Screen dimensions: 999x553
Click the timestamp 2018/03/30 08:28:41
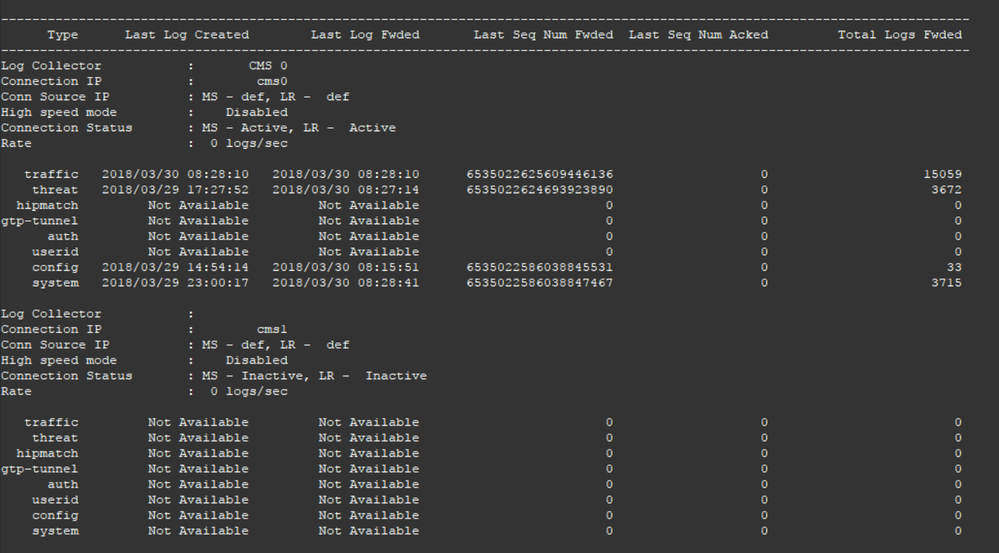coord(345,283)
